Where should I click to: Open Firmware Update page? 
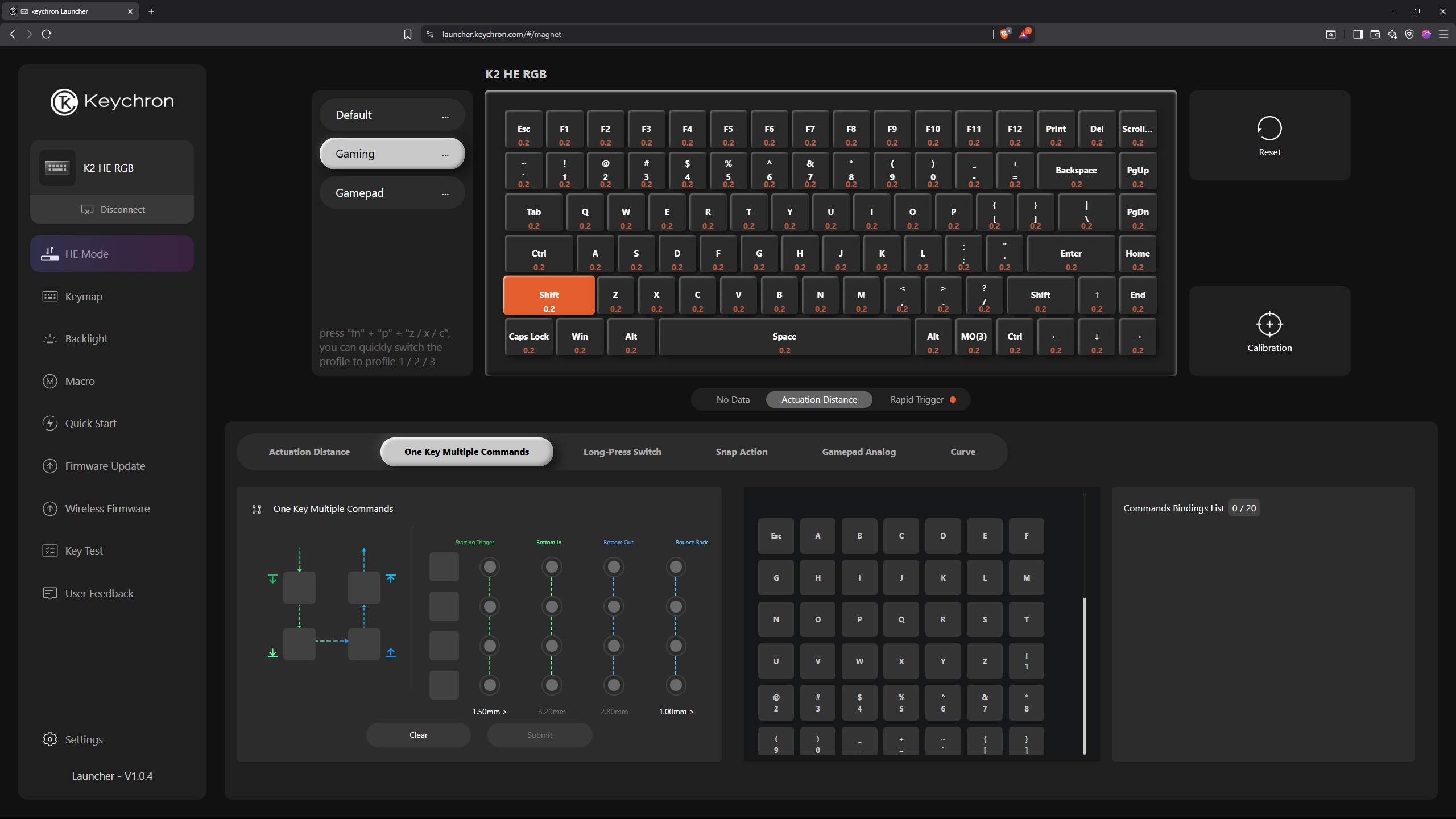tap(105, 466)
